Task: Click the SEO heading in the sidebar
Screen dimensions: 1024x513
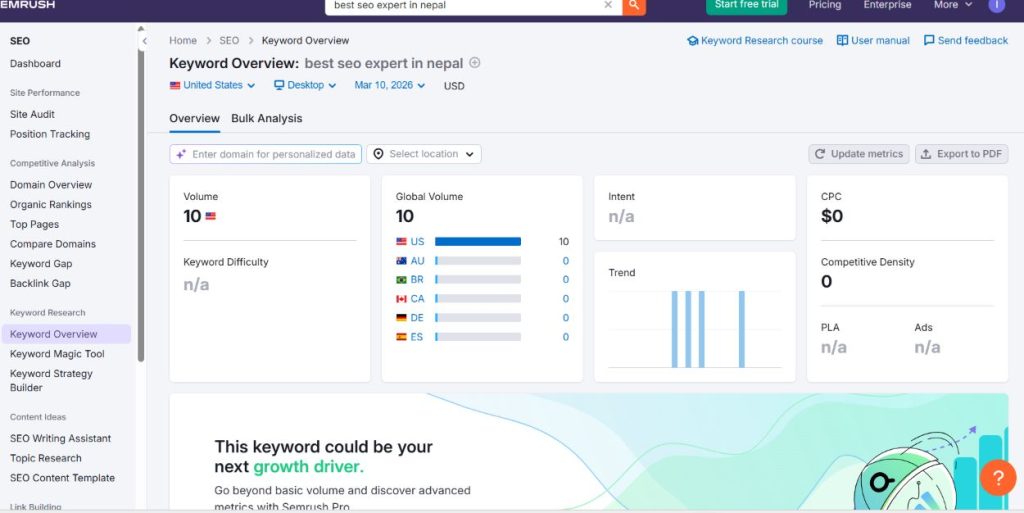Action: click(20, 40)
